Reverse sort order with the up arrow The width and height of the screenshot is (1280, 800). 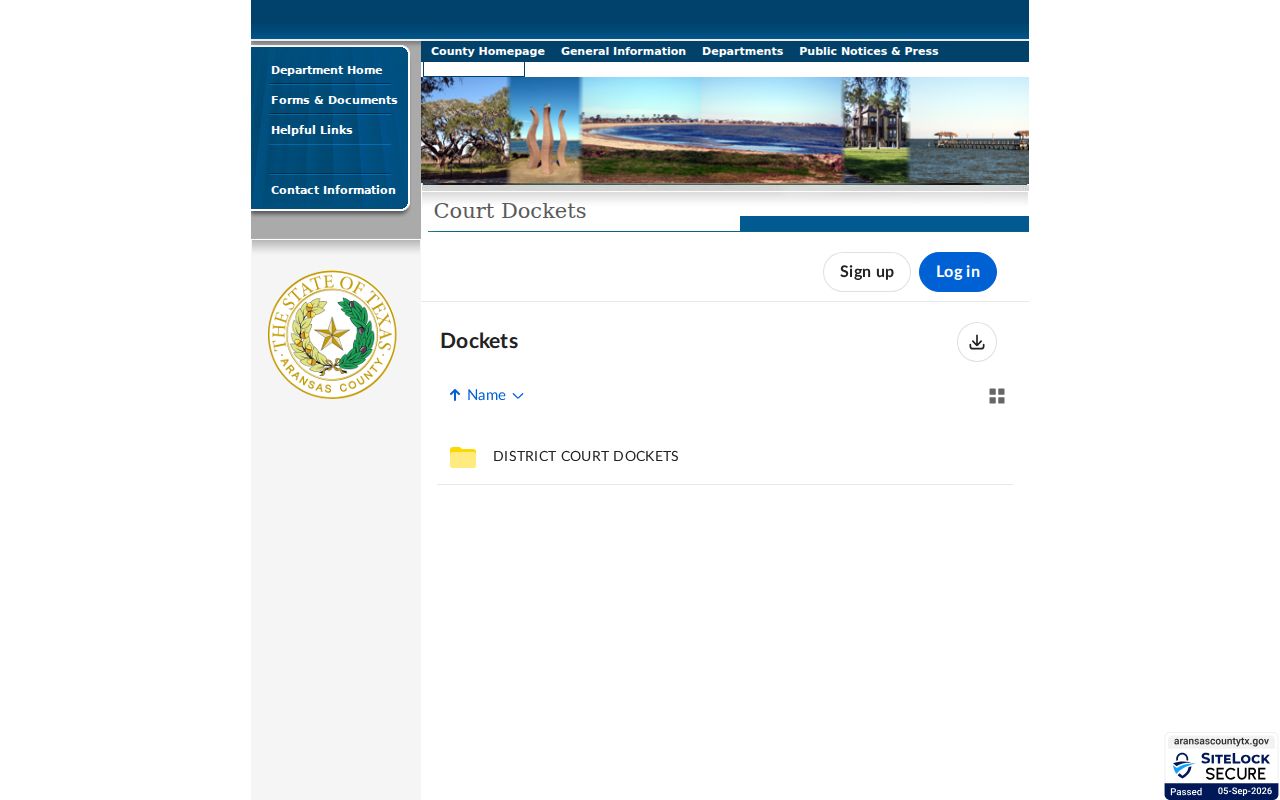(x=455, y=395)
